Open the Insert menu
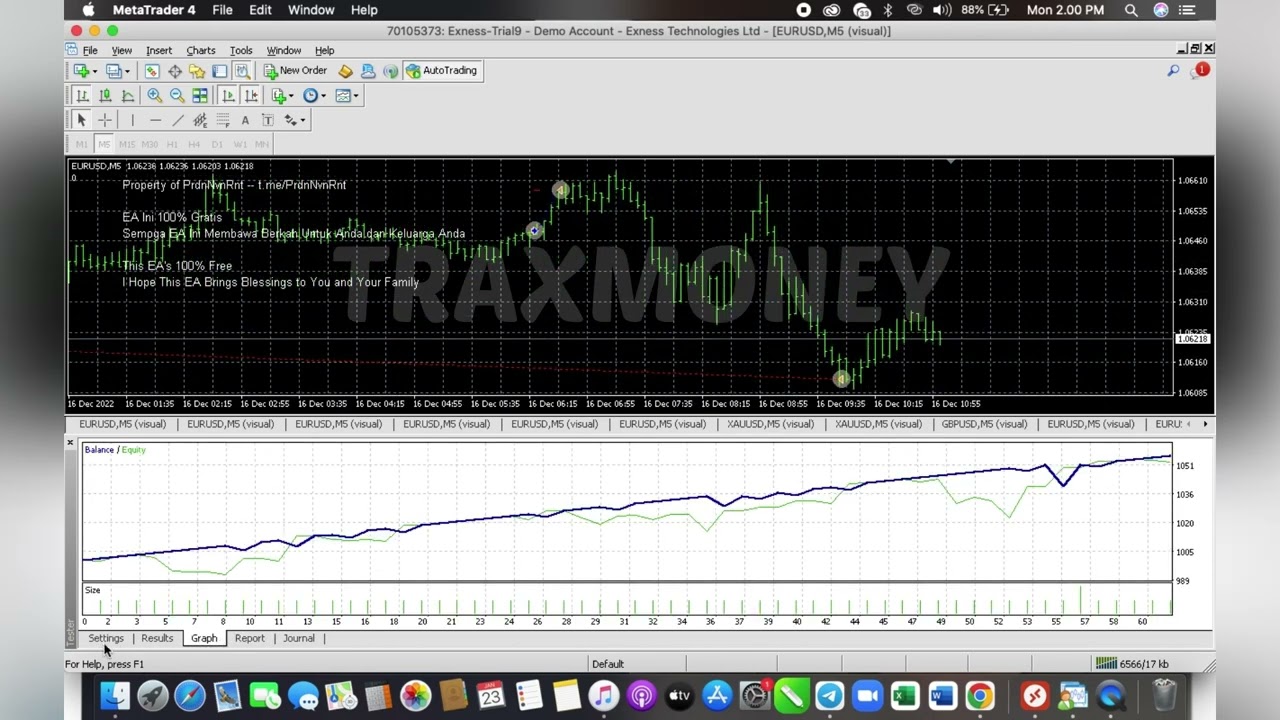This screenshot has height=720, width=1280. (x=159, y=50)
